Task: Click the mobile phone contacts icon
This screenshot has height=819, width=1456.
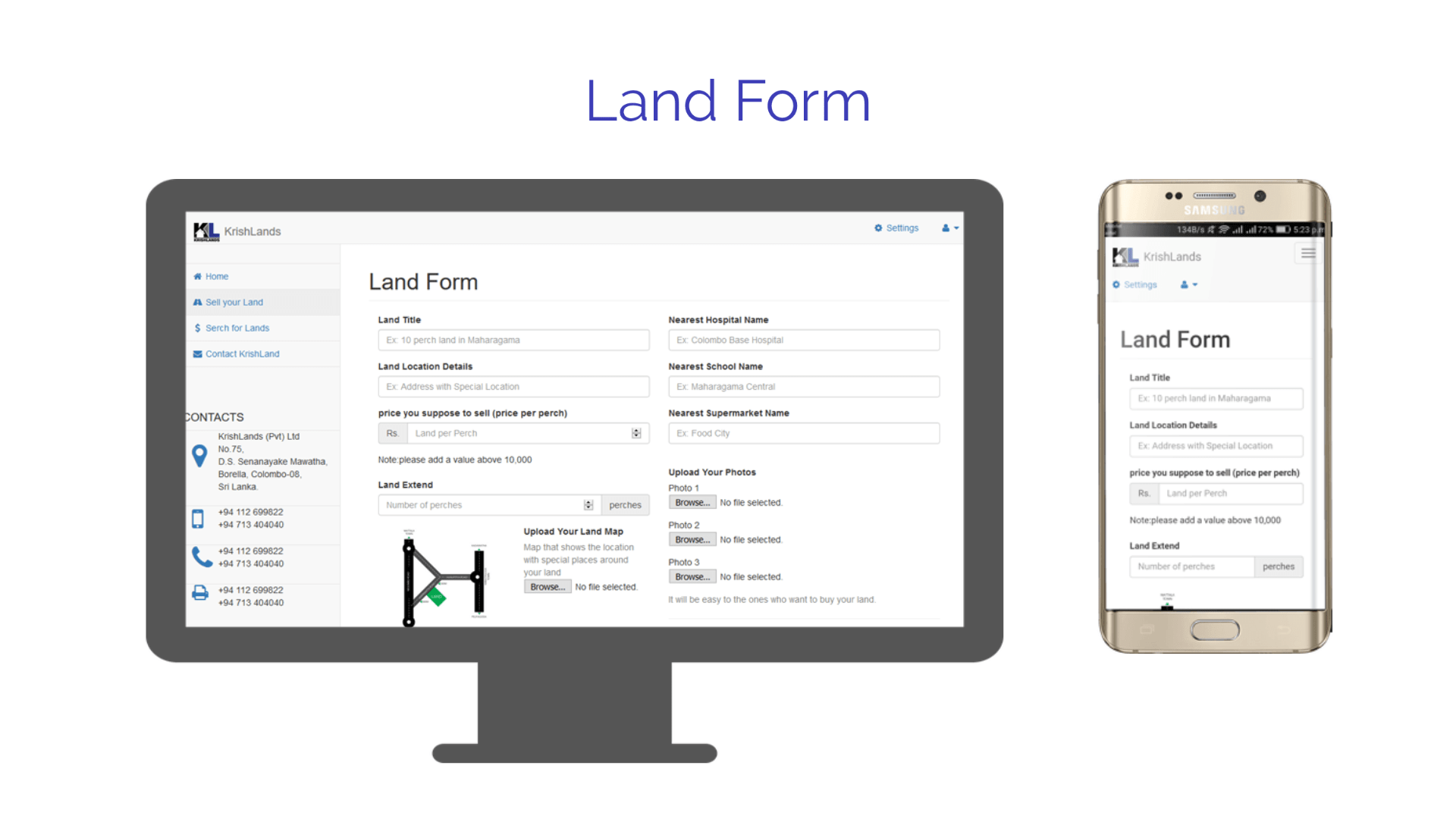Action: (x=198, y=518)
